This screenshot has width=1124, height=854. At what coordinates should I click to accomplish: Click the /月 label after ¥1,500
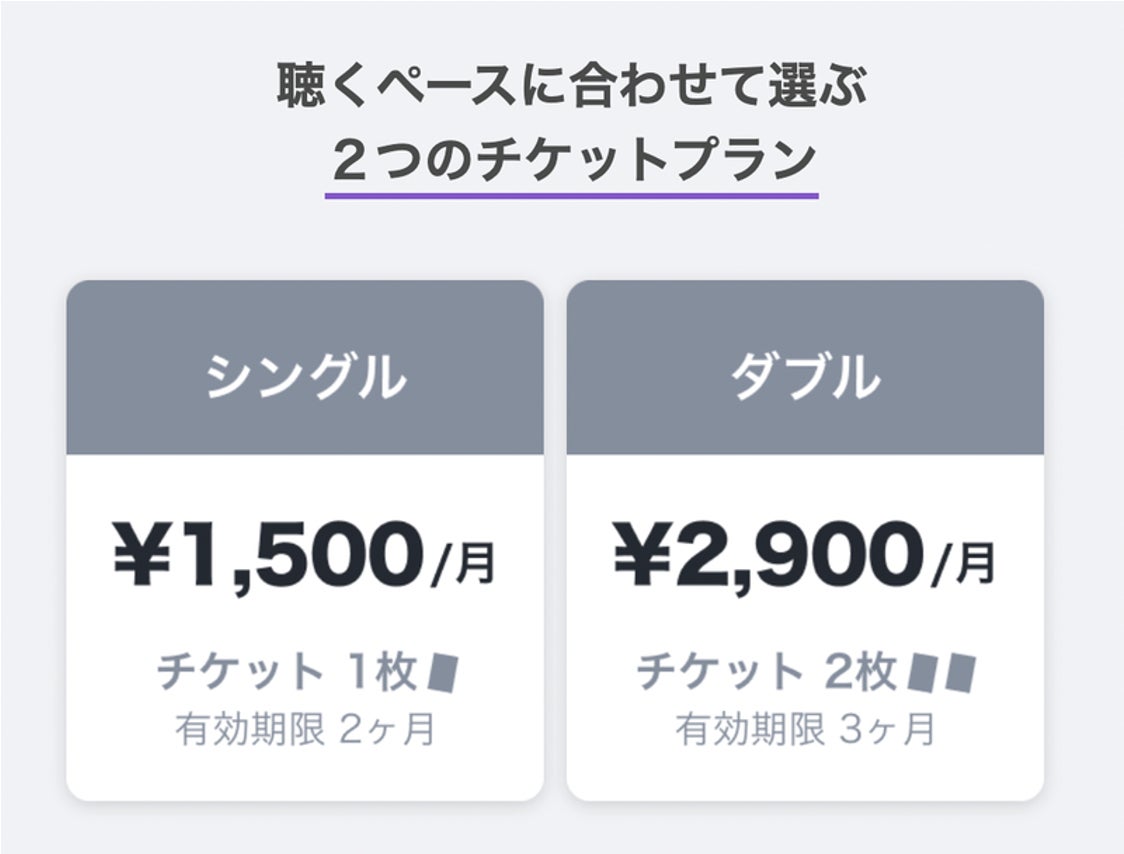click(462, 564)
